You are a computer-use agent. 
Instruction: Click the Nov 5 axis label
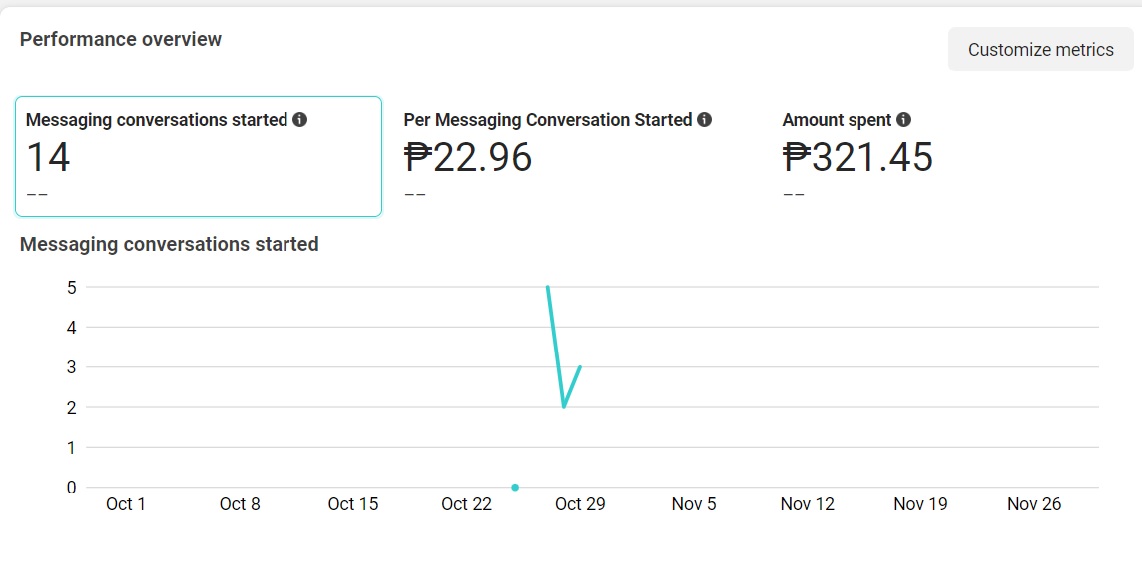(x=694, y=504)
